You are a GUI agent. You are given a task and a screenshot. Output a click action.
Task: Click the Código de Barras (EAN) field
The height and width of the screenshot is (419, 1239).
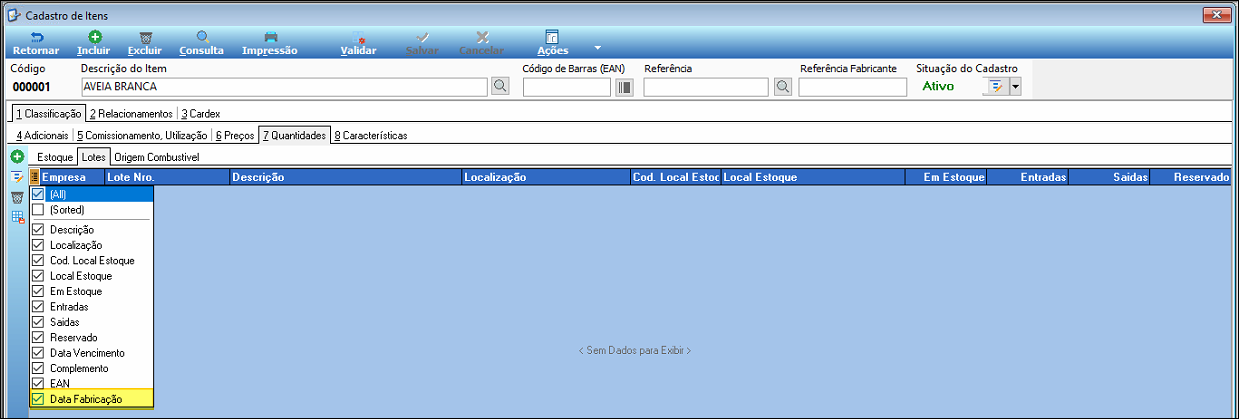(x=567, y=87)
